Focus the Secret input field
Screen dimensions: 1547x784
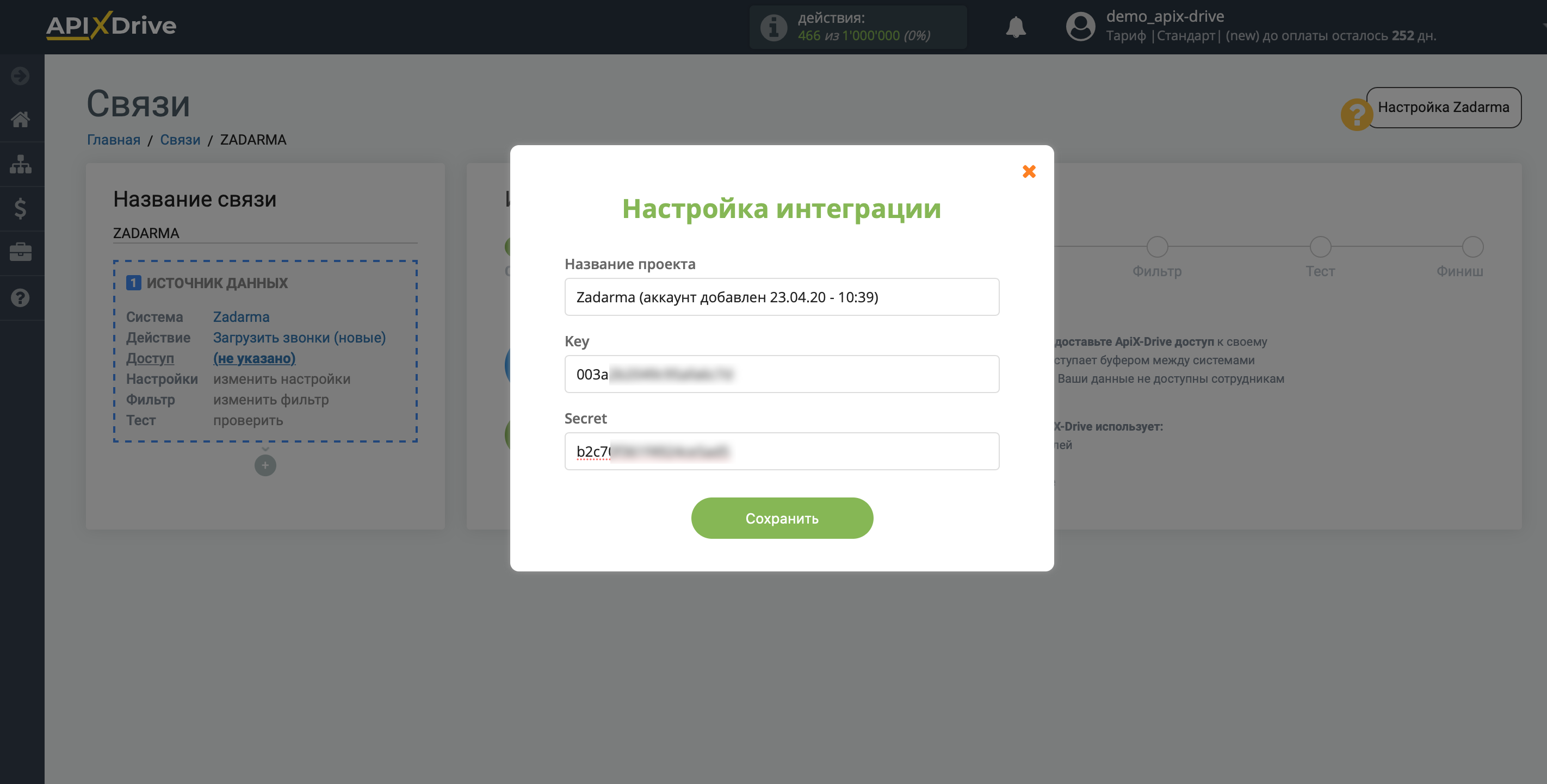782,451
